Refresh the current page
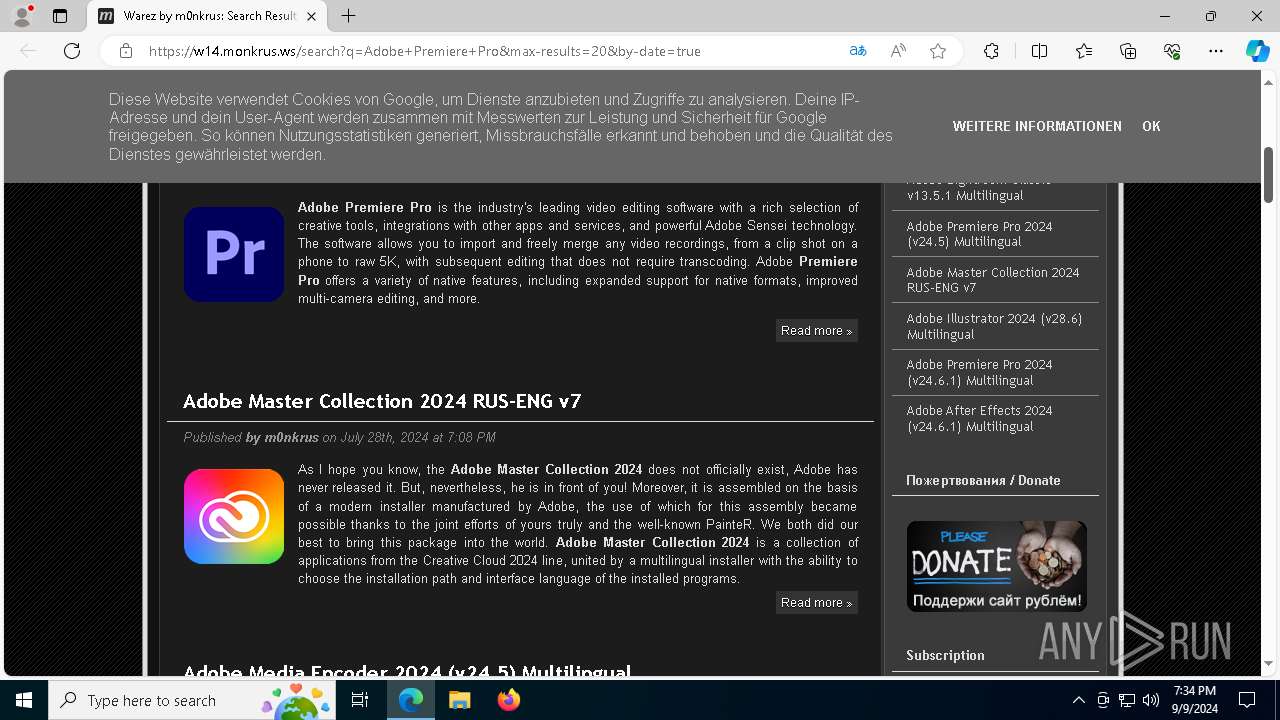This screenshot has width=1280, height=720. click(x=72, y=51)
